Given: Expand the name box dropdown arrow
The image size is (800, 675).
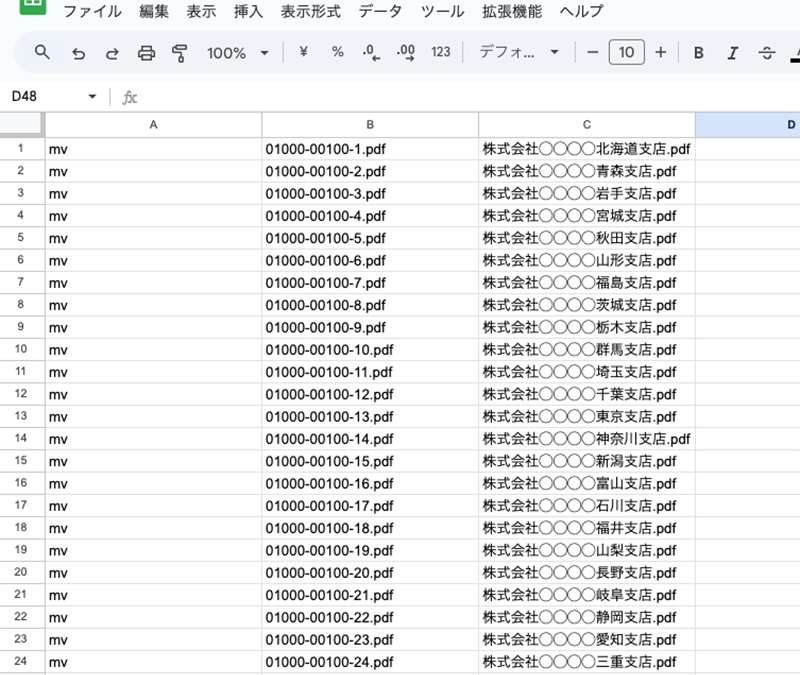Looking at the screenshot, I should coord(92,97).
